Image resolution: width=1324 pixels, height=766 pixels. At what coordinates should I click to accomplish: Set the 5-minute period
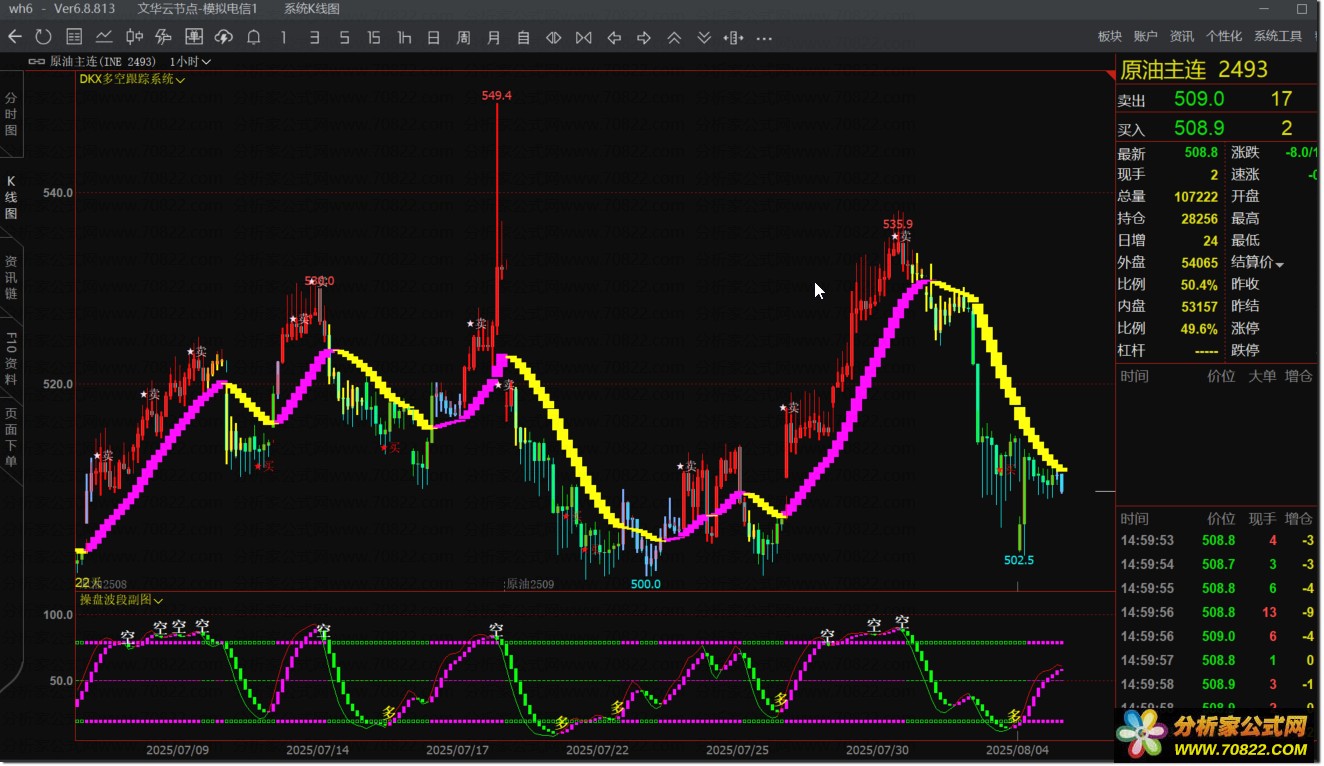click(344, 37)
